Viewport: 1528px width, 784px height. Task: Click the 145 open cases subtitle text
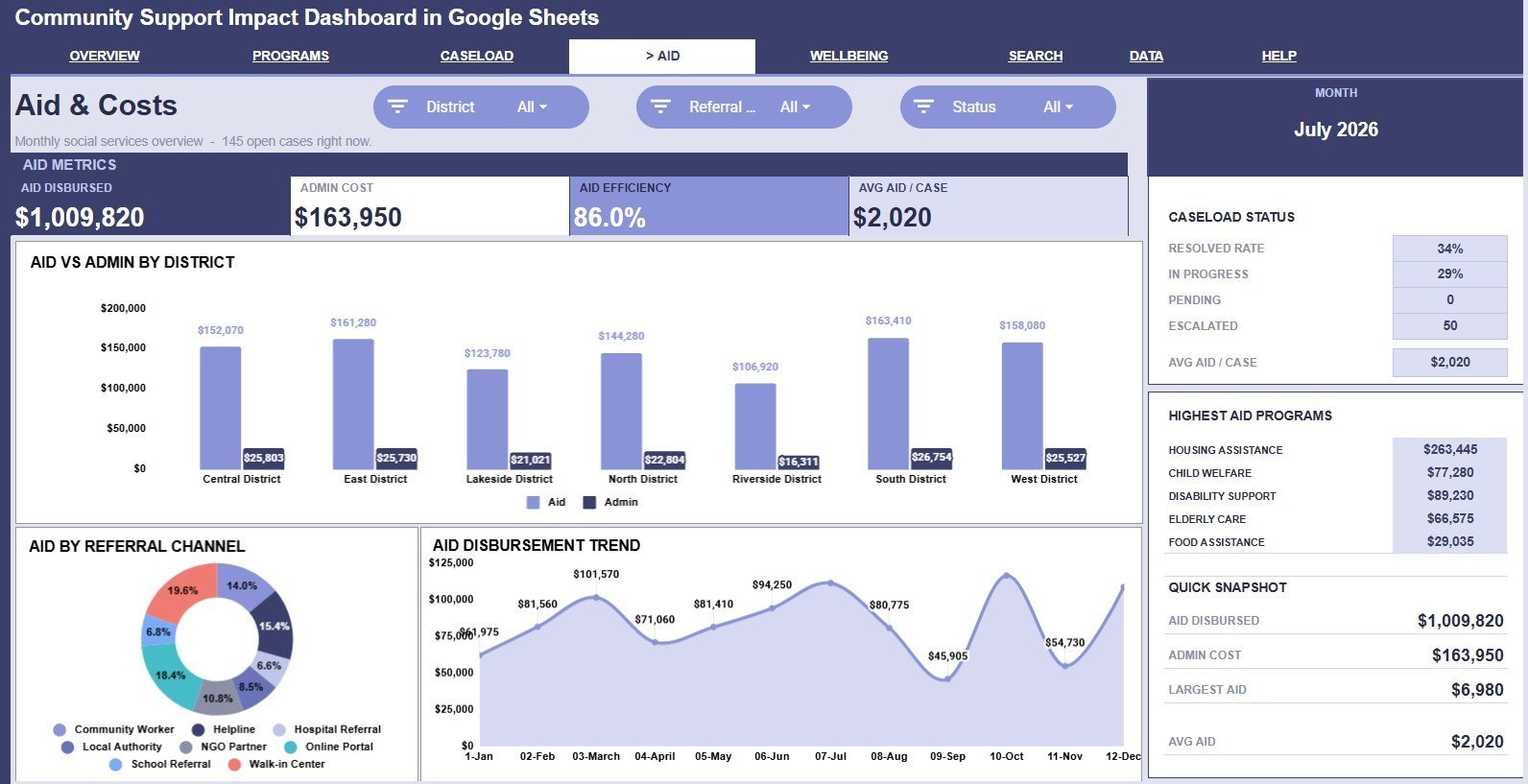coord(297,141)
